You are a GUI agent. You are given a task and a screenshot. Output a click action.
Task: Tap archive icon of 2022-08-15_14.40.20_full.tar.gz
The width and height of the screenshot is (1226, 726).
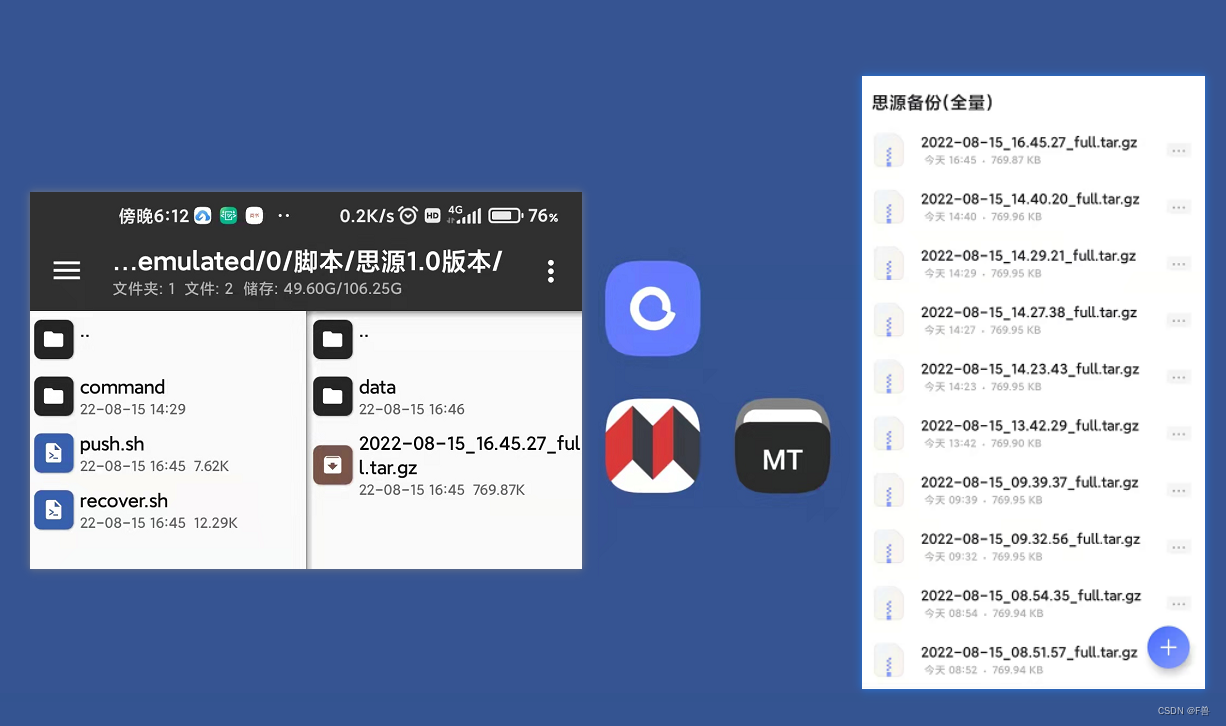888,207
